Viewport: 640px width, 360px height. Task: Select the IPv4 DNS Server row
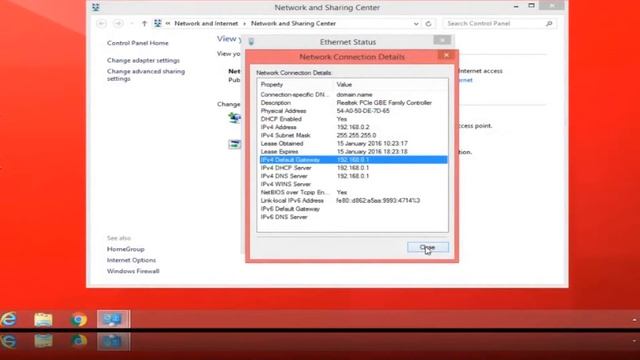(x=353, y=176)
